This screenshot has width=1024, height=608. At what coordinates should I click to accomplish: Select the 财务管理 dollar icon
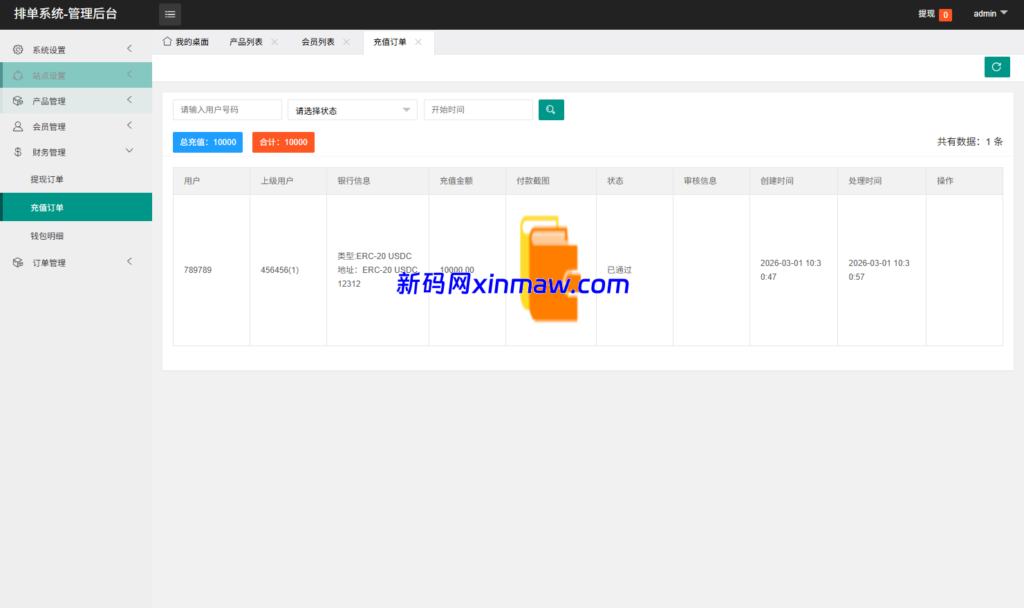(x=16, y=152)
